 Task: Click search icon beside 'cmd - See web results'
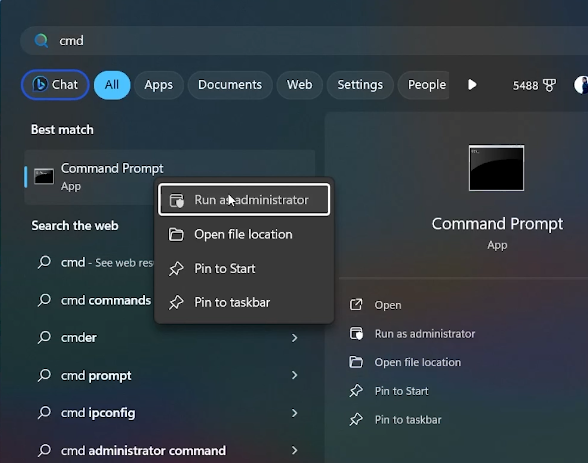(44, 262)
